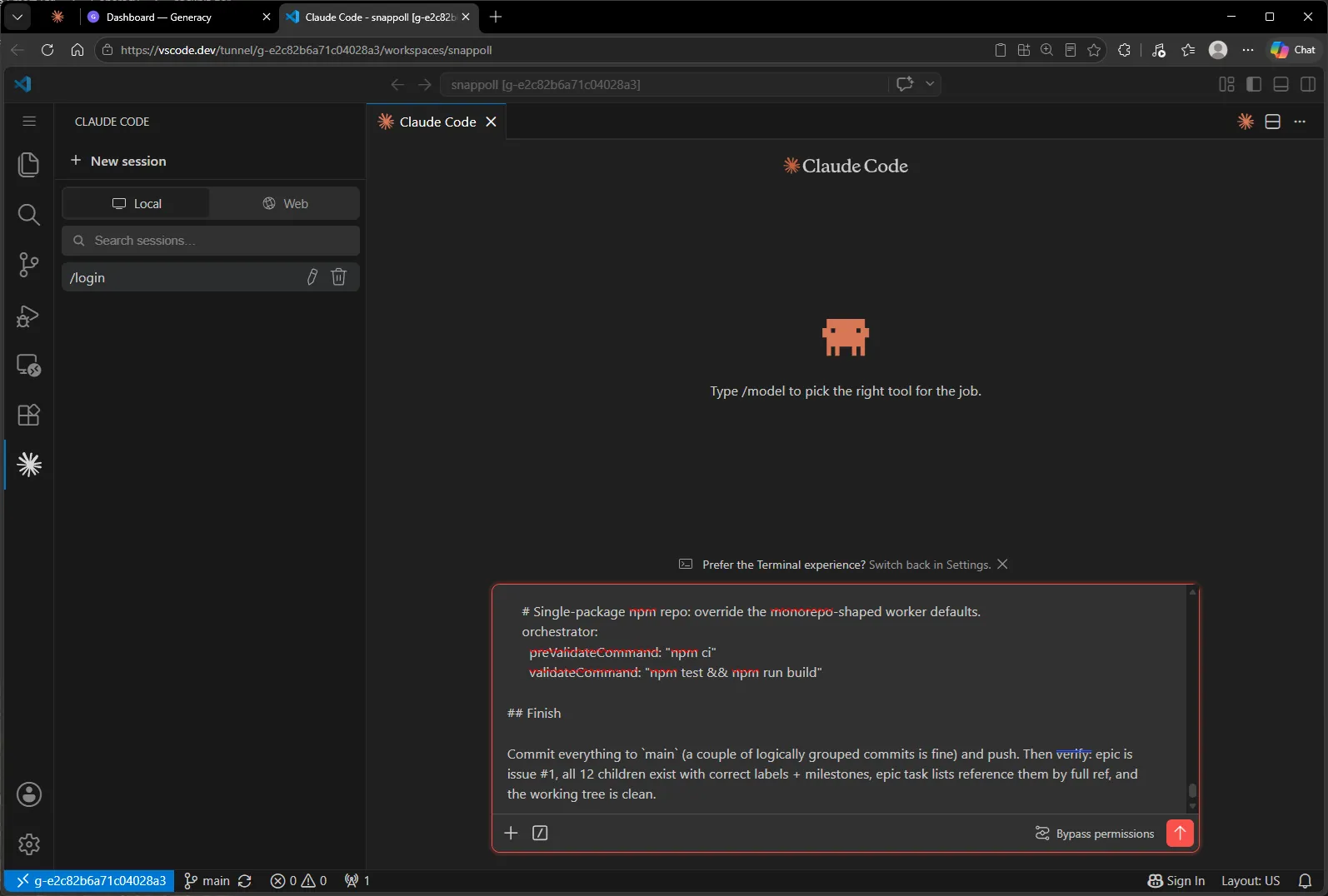Open browser profile avatar
This screenshot has height=896, width=1328.
click(1218, 50)
